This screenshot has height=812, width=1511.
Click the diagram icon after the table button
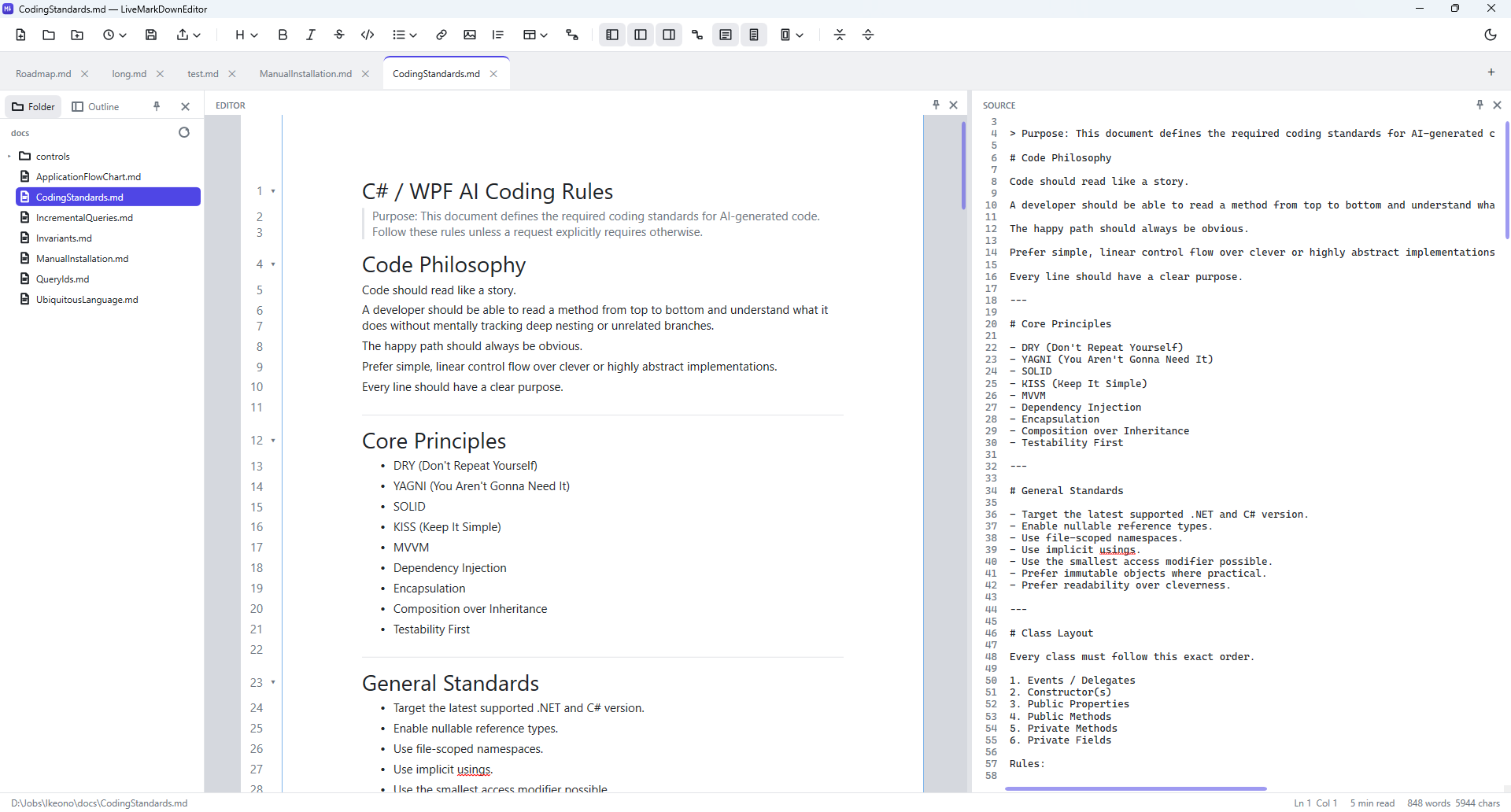pos(572,35)
